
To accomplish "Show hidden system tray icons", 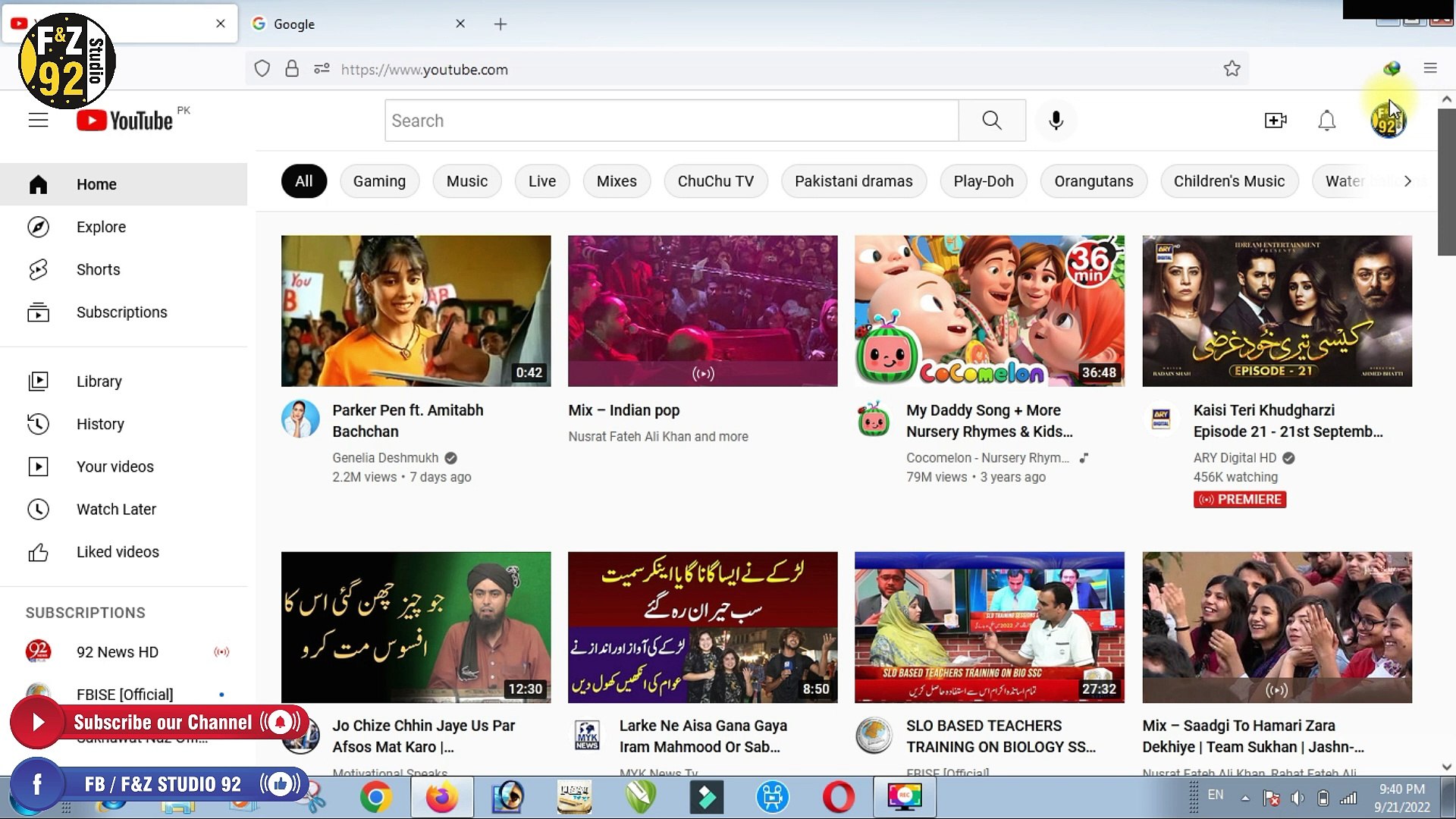I will tap(1245, 798).
